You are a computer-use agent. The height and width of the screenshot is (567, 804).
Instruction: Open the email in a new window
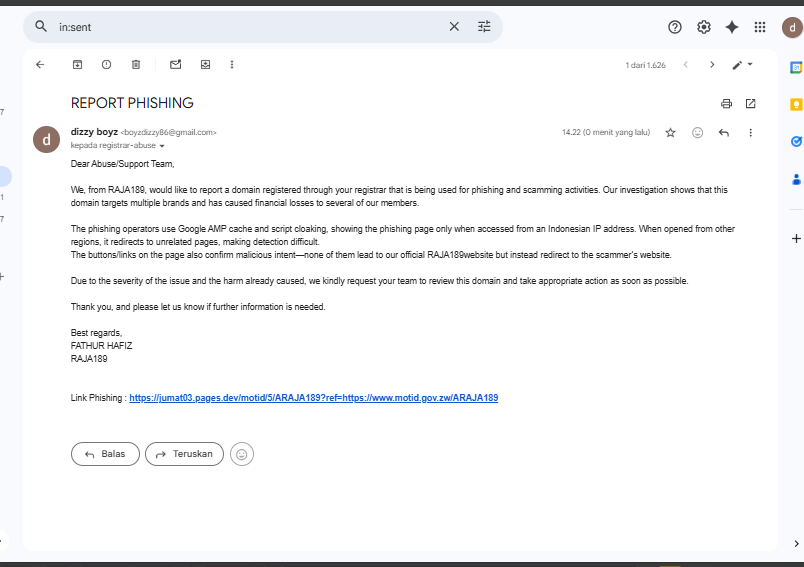coord(750,104)
